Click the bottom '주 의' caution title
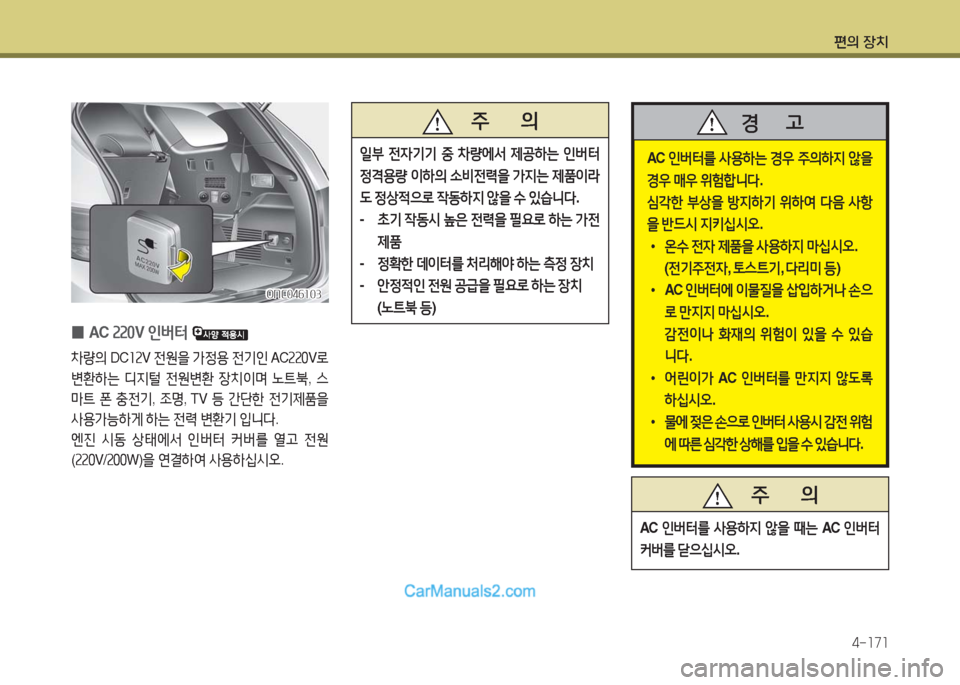This screenshot has width=960, height=685. click(785, 495)
